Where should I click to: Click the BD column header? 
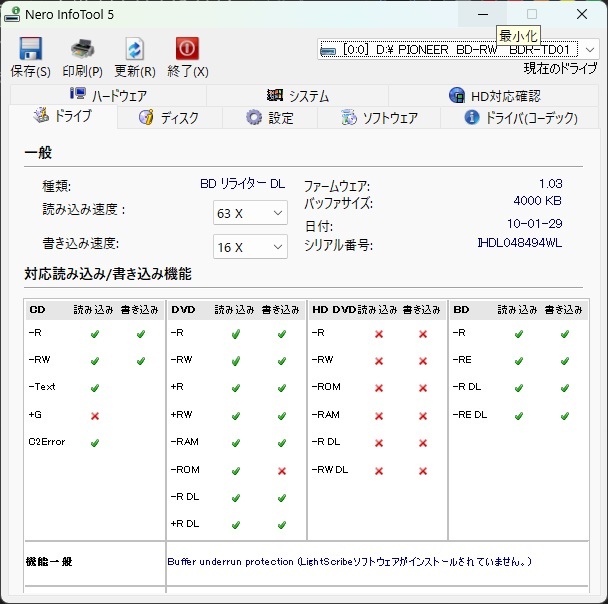coord(461,309)
